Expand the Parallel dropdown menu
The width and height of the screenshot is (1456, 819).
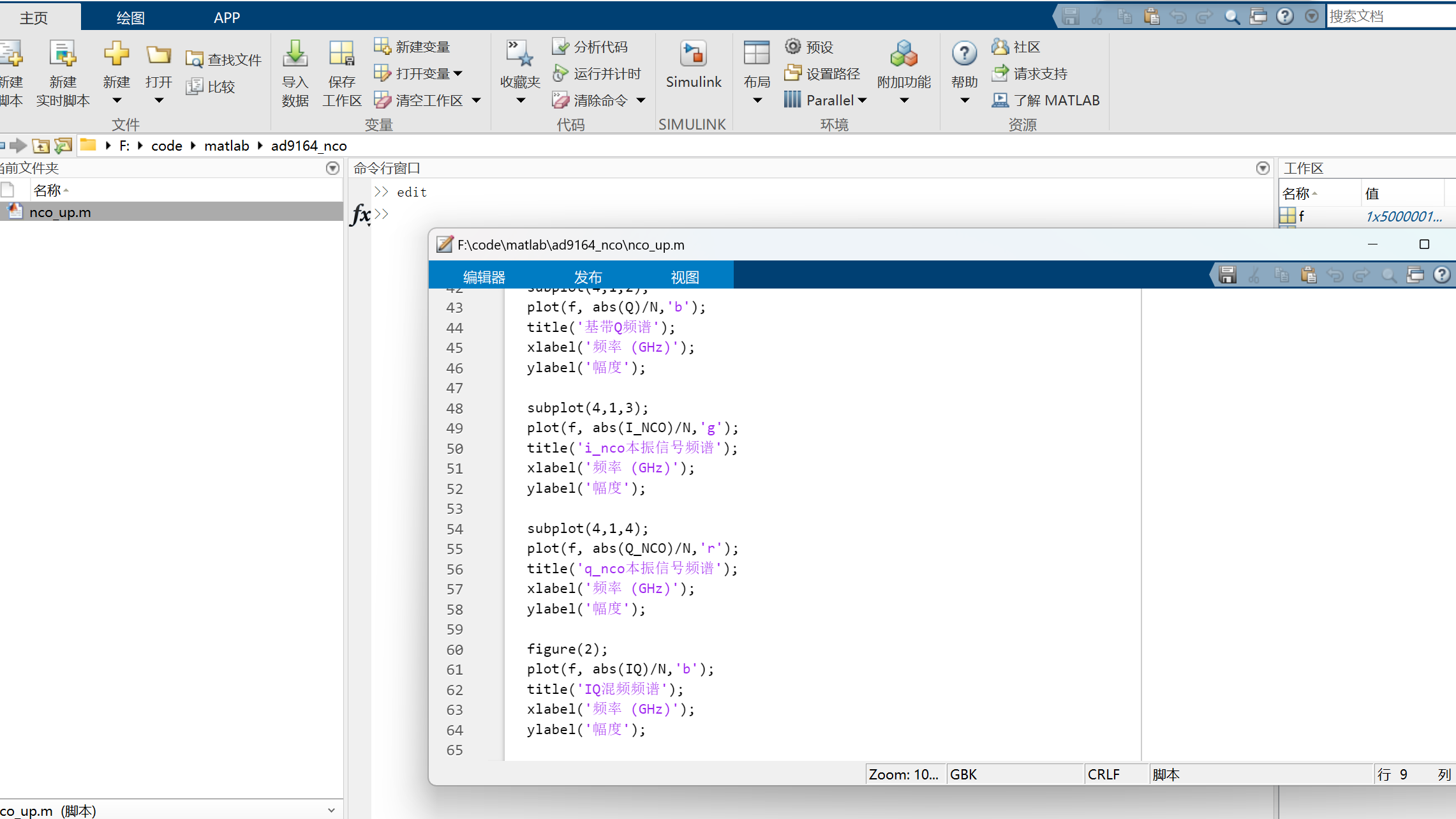[863, 100]
